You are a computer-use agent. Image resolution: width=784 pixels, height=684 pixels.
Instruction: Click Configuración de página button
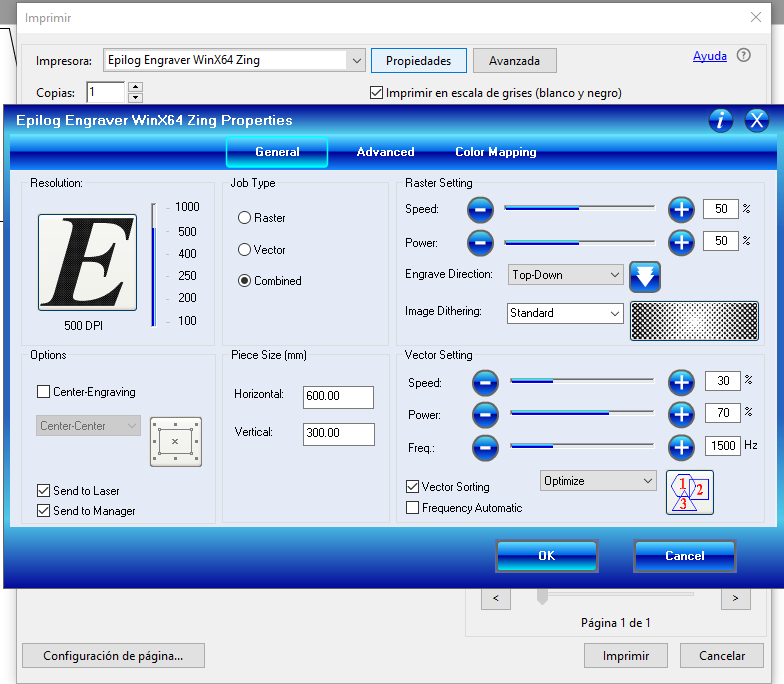pyautogui.click(x=113, y=656)
